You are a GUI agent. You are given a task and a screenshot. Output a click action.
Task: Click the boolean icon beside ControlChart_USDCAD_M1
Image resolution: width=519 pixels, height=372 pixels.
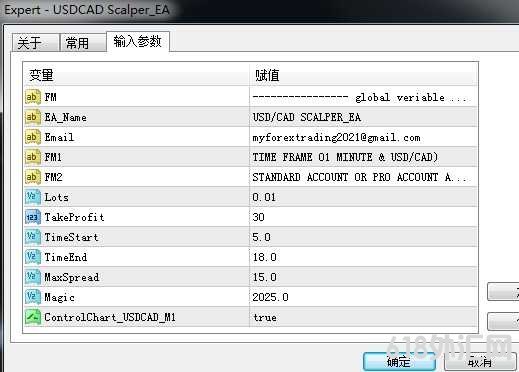click(x=33, y=317)
